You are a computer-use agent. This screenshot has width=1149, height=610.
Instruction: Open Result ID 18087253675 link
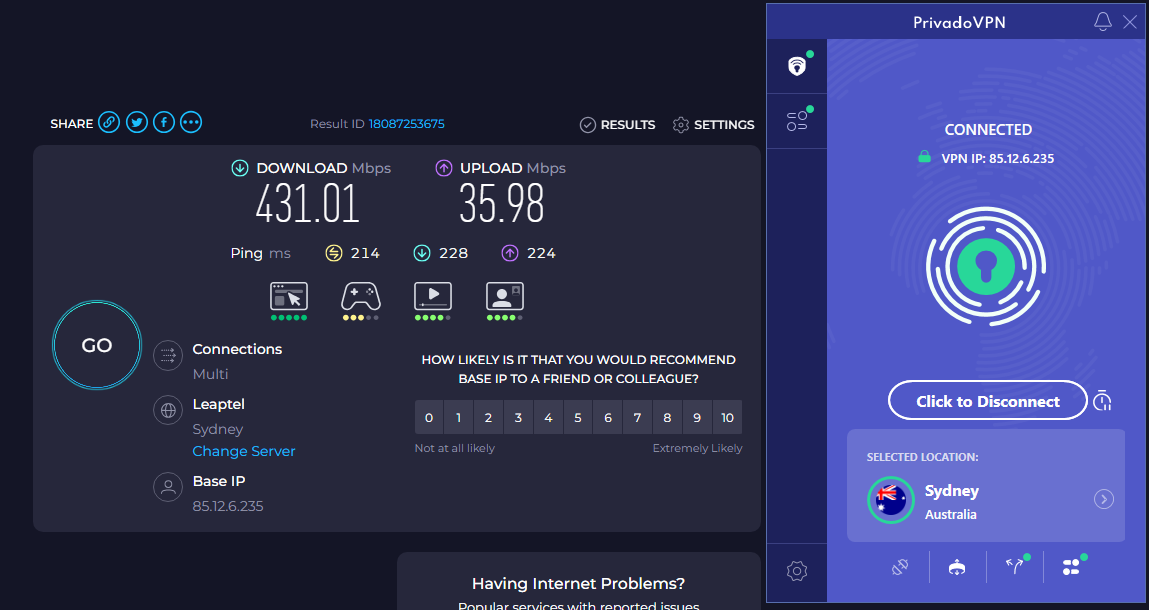point(406,124)
